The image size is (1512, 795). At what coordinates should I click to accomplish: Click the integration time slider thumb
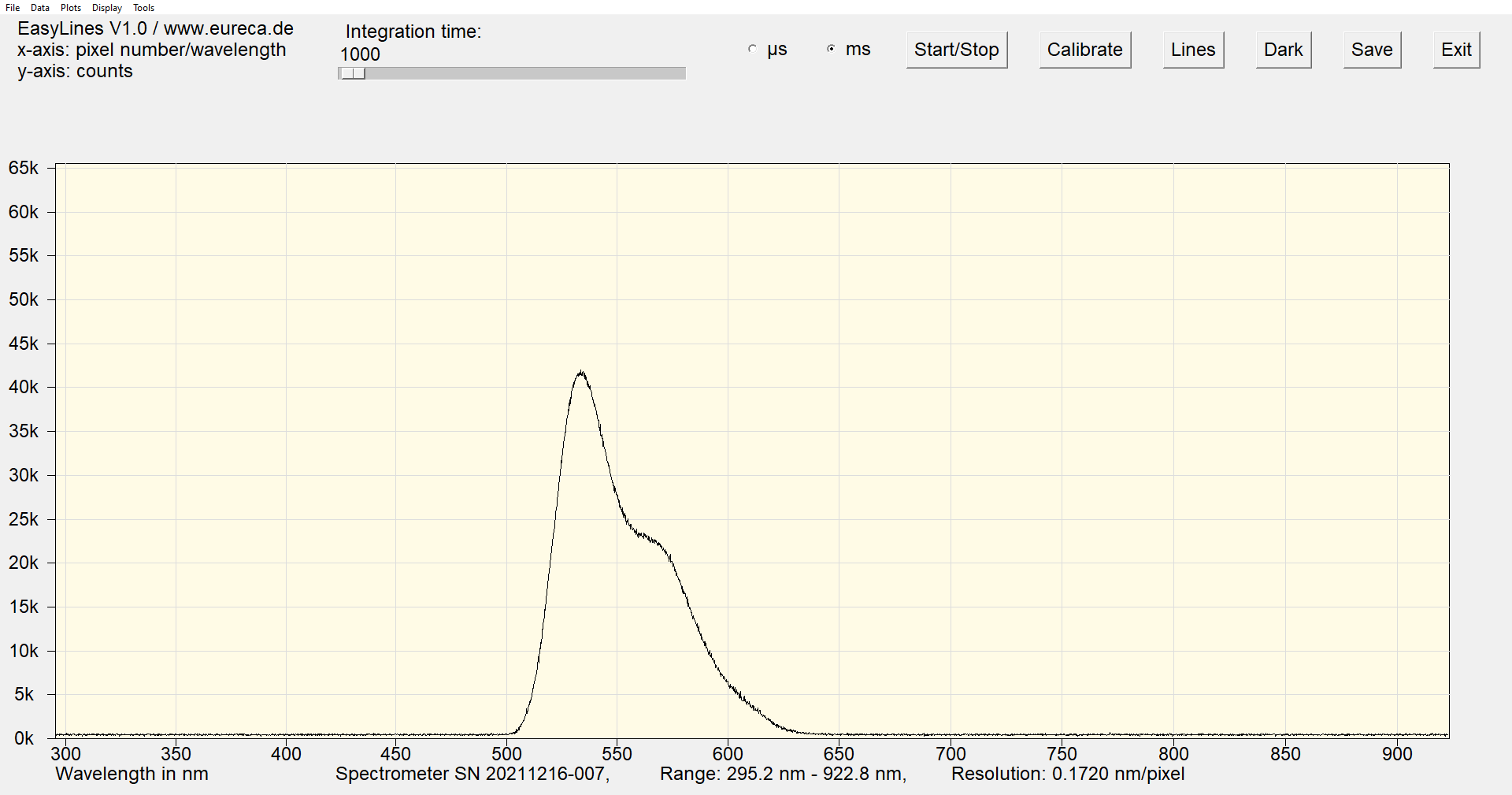[x=354, y=73]
